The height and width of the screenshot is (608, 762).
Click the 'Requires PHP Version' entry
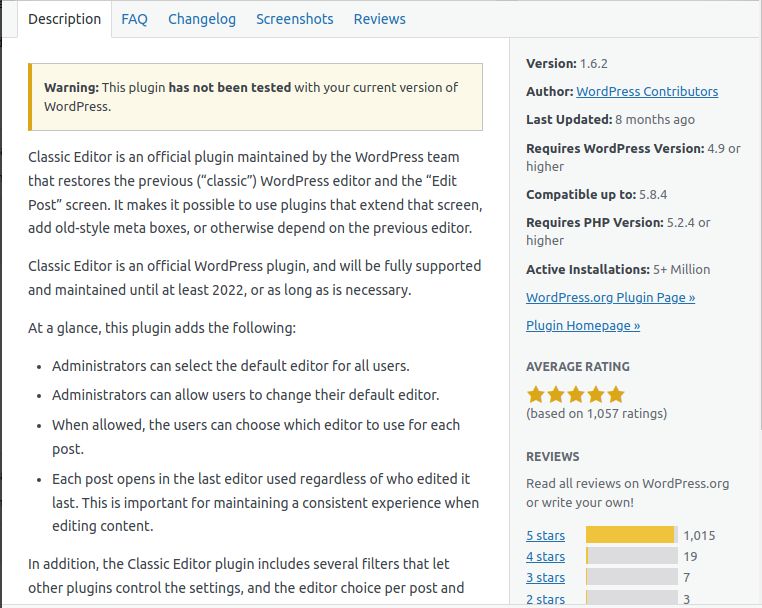[x=618, y=231]
